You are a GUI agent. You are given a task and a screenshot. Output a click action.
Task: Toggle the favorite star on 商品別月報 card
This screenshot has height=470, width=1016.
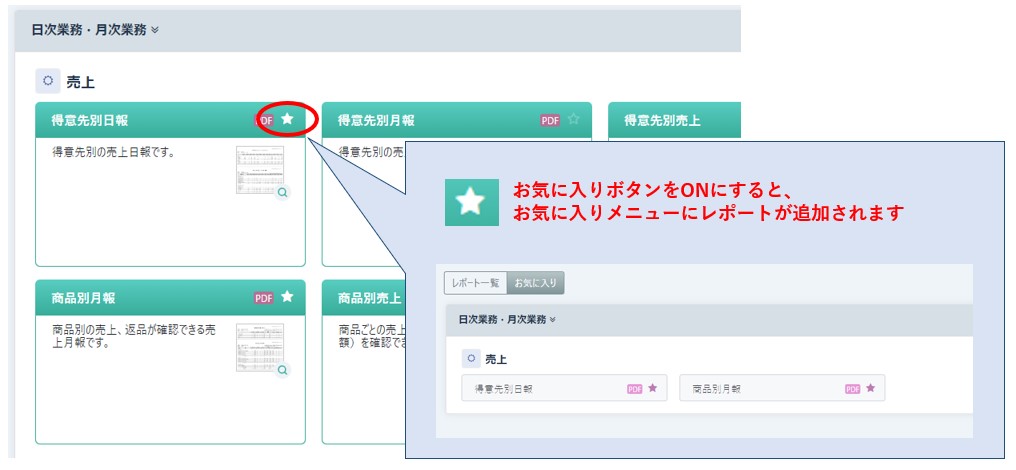tap(287, 297)
